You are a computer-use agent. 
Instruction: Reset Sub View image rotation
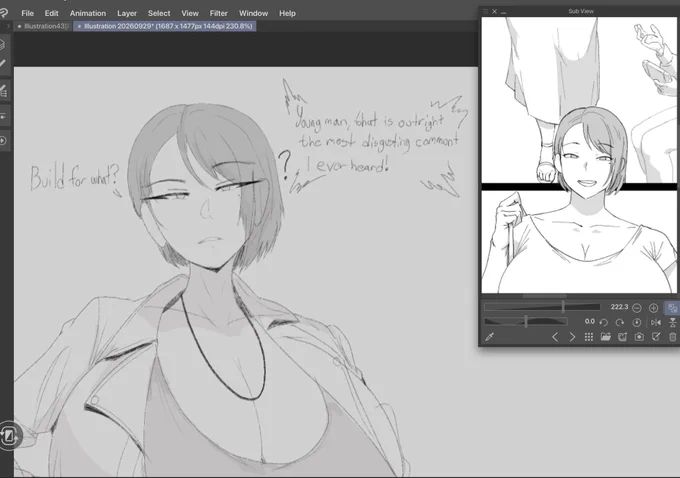(x=637, y=322)
